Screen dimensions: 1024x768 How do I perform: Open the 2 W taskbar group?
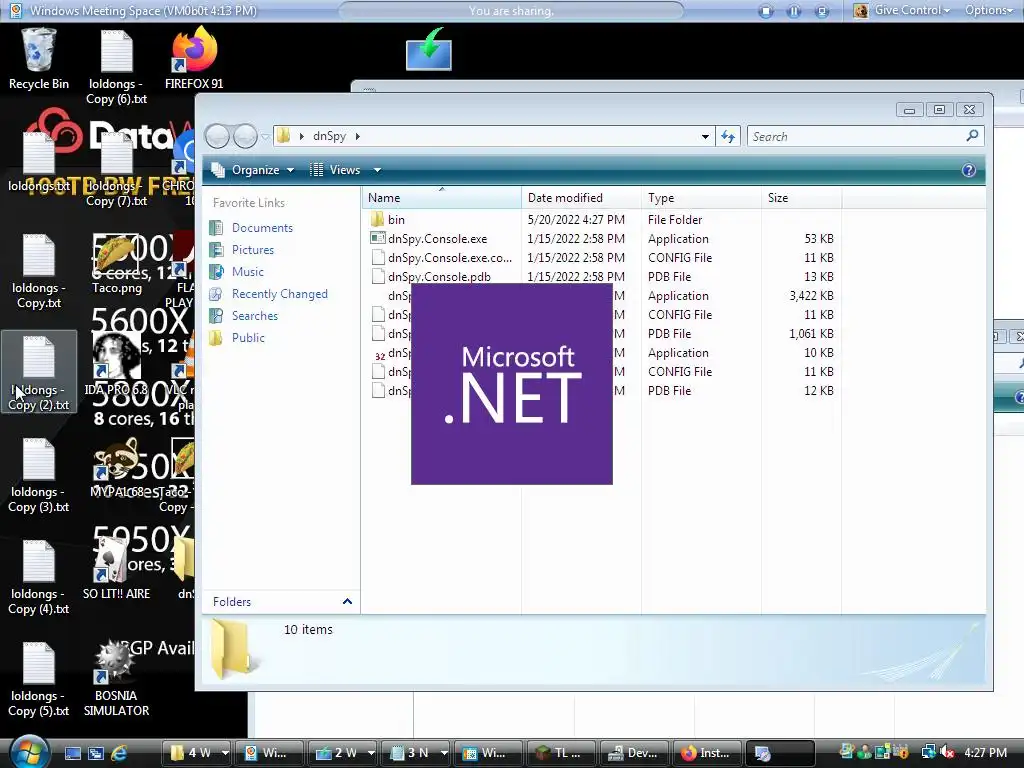click(x=343, y=753)
